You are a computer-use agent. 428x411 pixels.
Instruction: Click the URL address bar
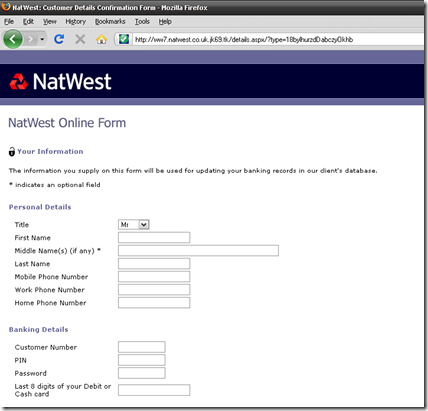point(278,39)
